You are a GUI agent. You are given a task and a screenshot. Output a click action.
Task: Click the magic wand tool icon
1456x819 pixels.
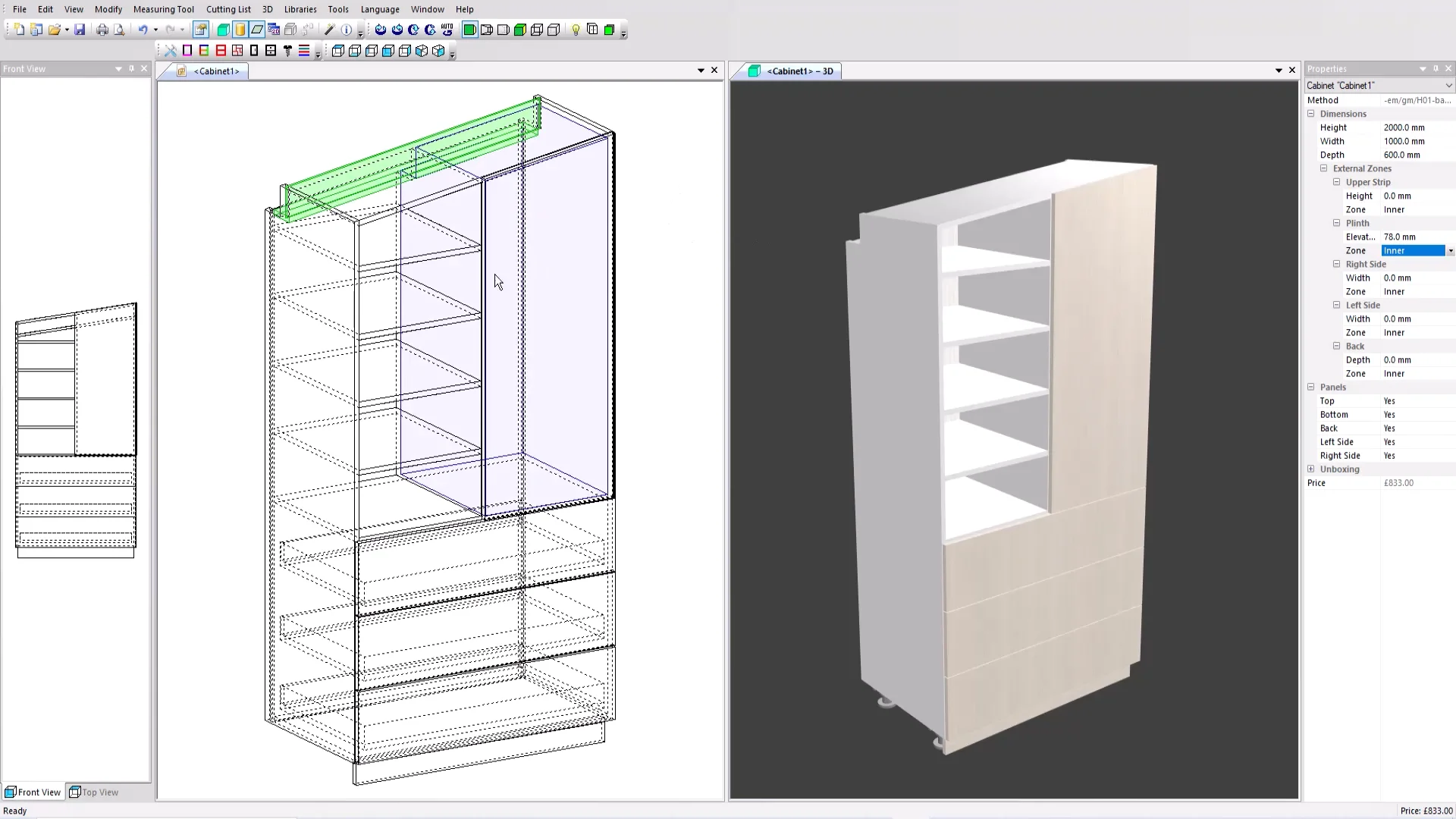point(329,30)
